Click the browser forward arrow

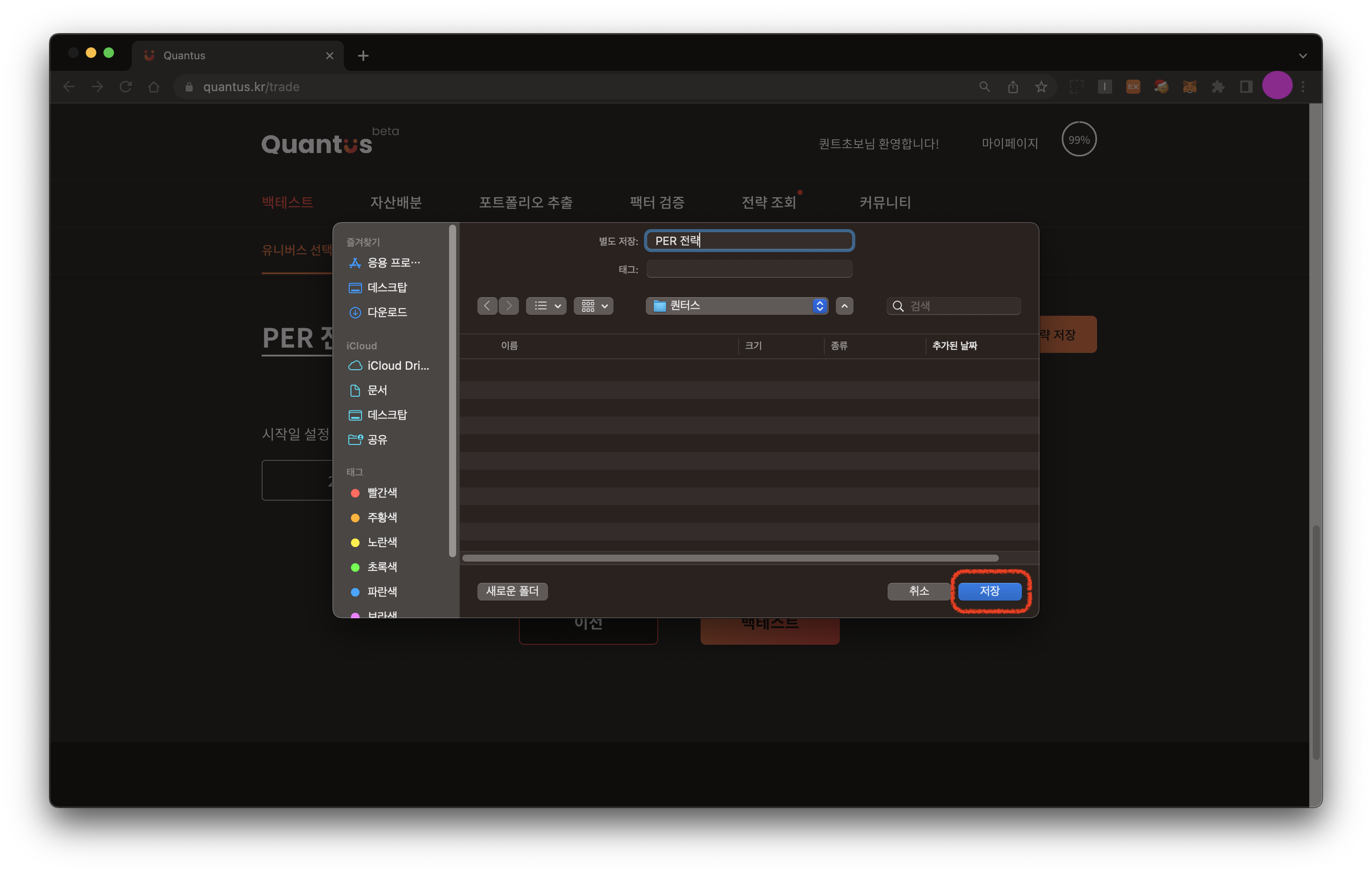97,87
